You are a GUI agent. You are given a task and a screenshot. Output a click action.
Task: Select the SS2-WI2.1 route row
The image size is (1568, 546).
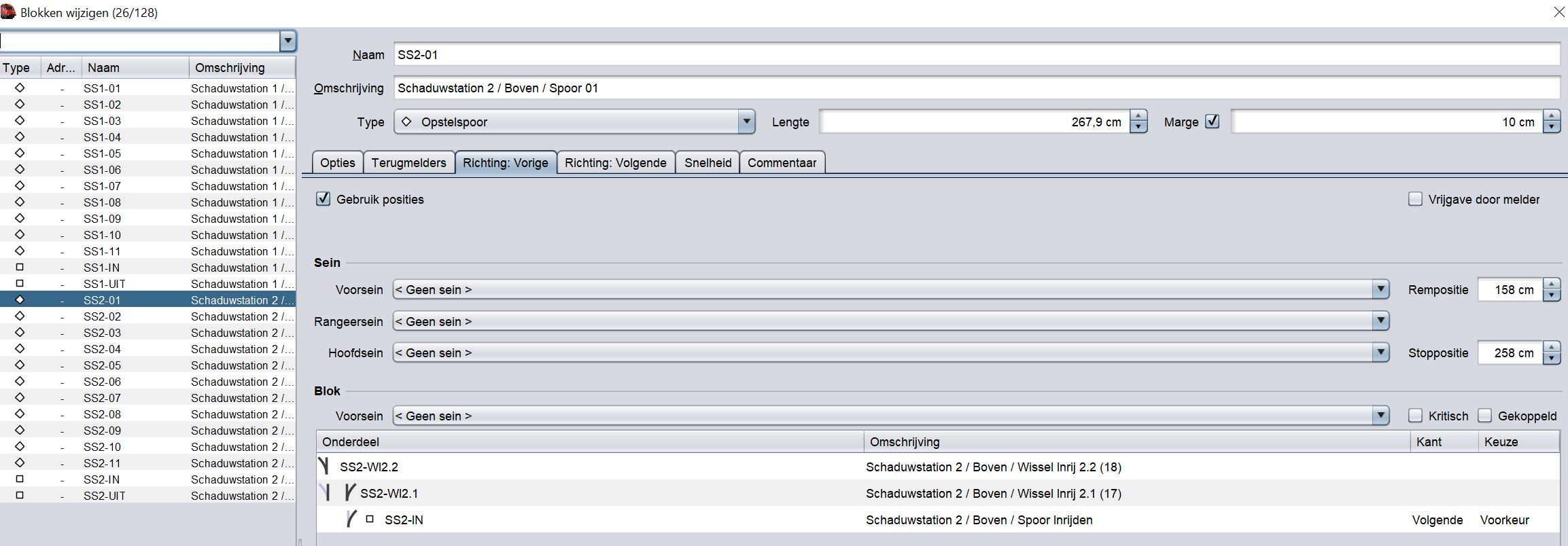click(x=938, y=493)
